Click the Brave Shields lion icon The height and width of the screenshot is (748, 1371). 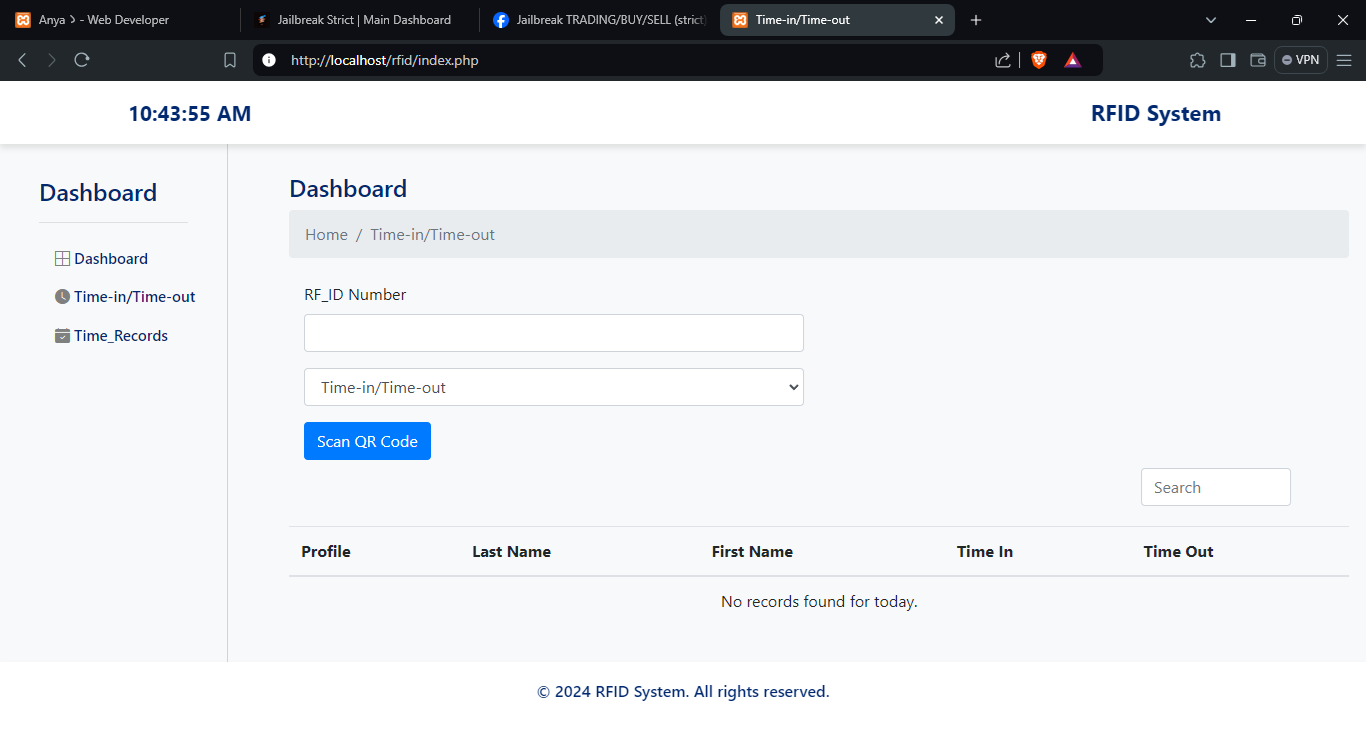(x=1039, y=60)
